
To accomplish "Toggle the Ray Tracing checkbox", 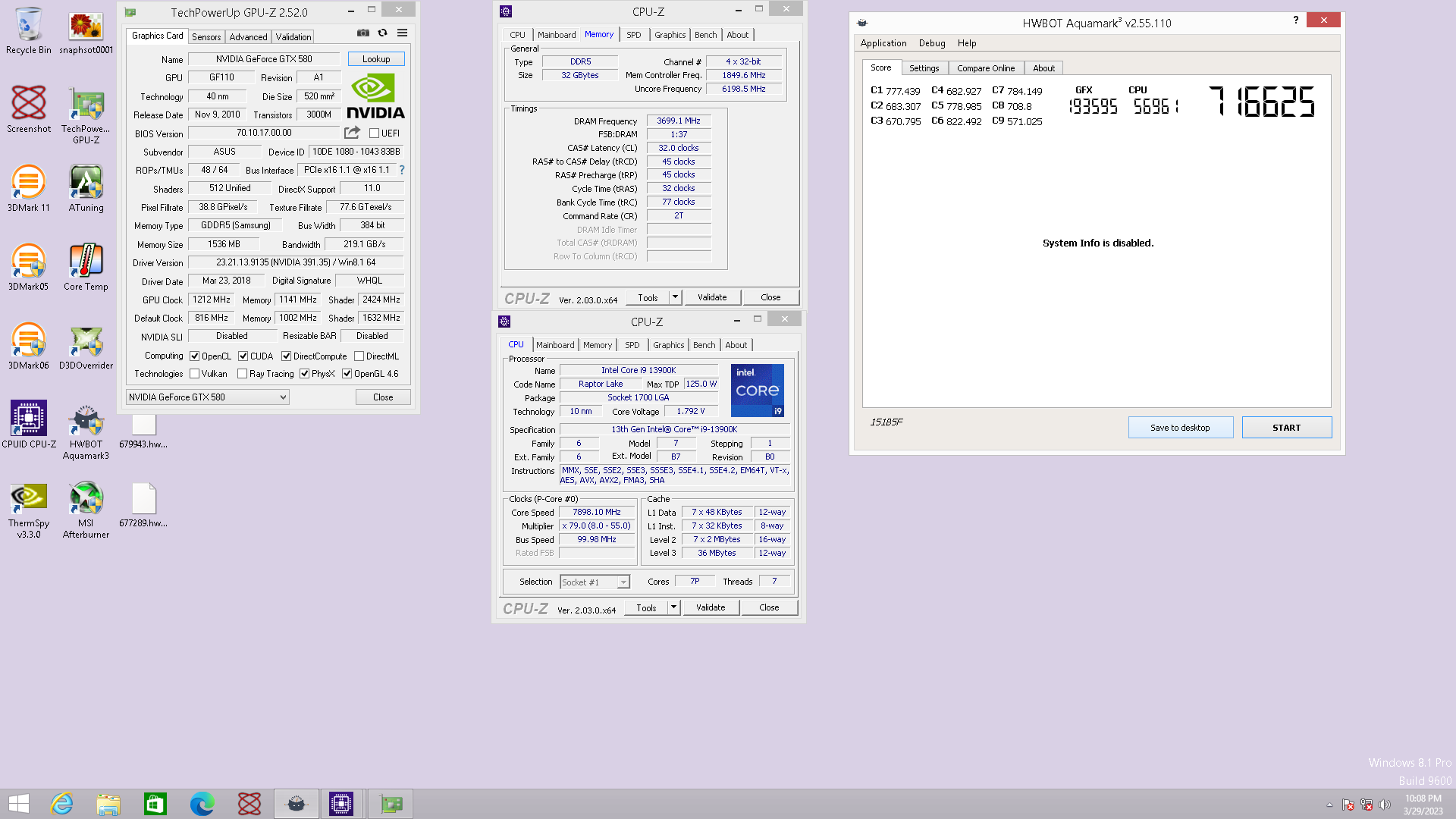I will 242,374.
